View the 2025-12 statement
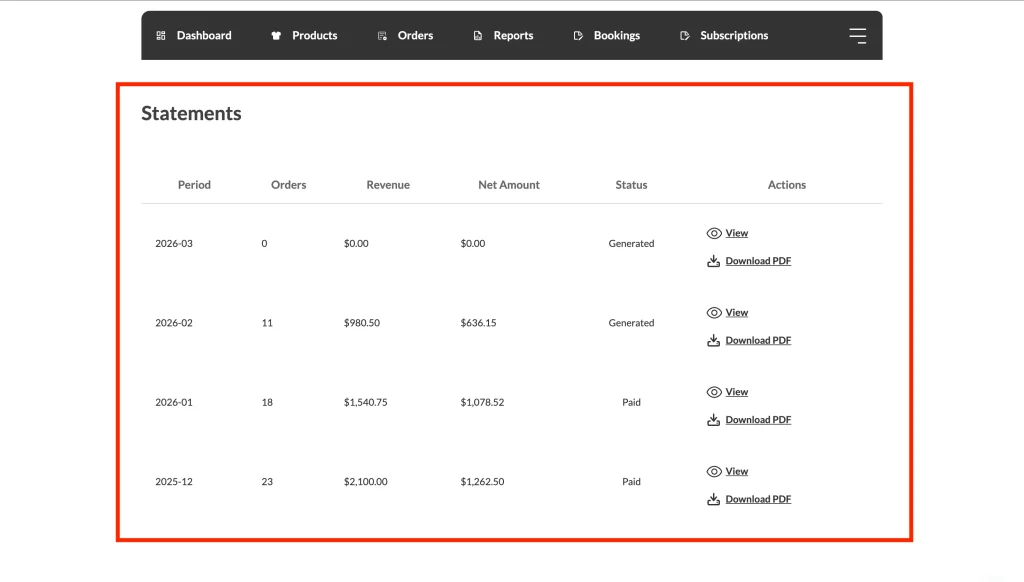 coord(737,472)
